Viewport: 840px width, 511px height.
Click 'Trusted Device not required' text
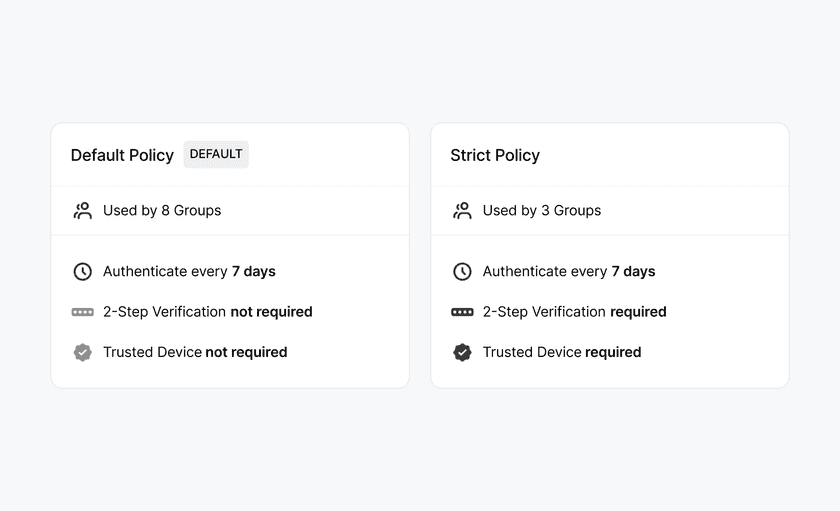[195, 352]
